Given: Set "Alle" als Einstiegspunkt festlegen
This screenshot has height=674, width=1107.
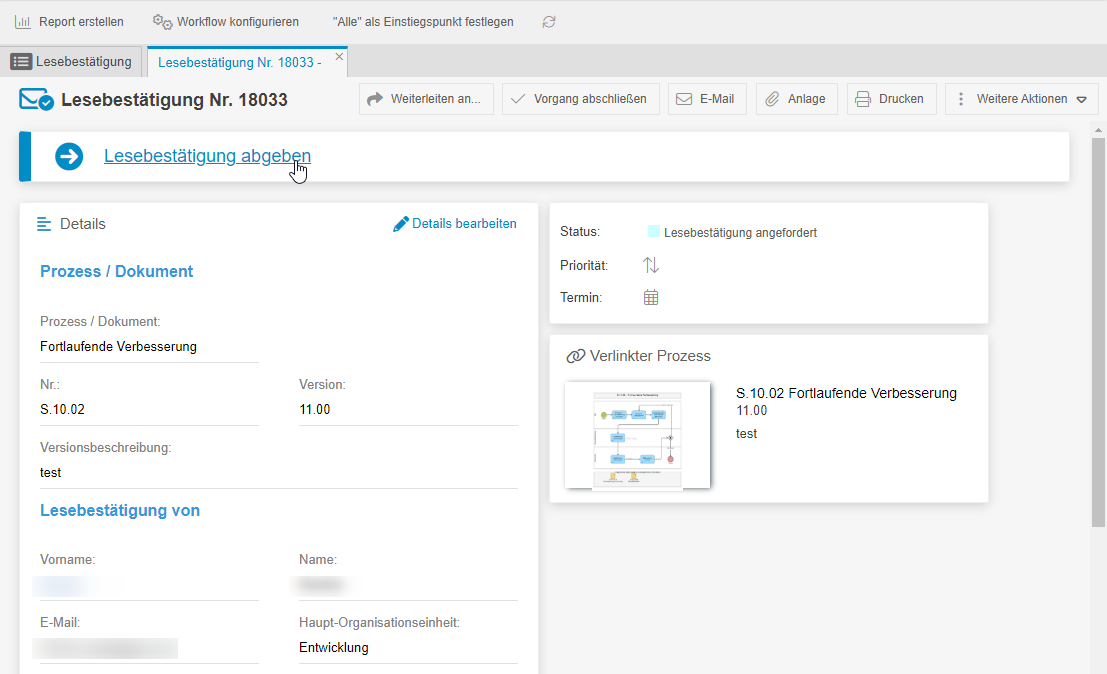Looking at the screenshot, I should [x=423, y=21].
